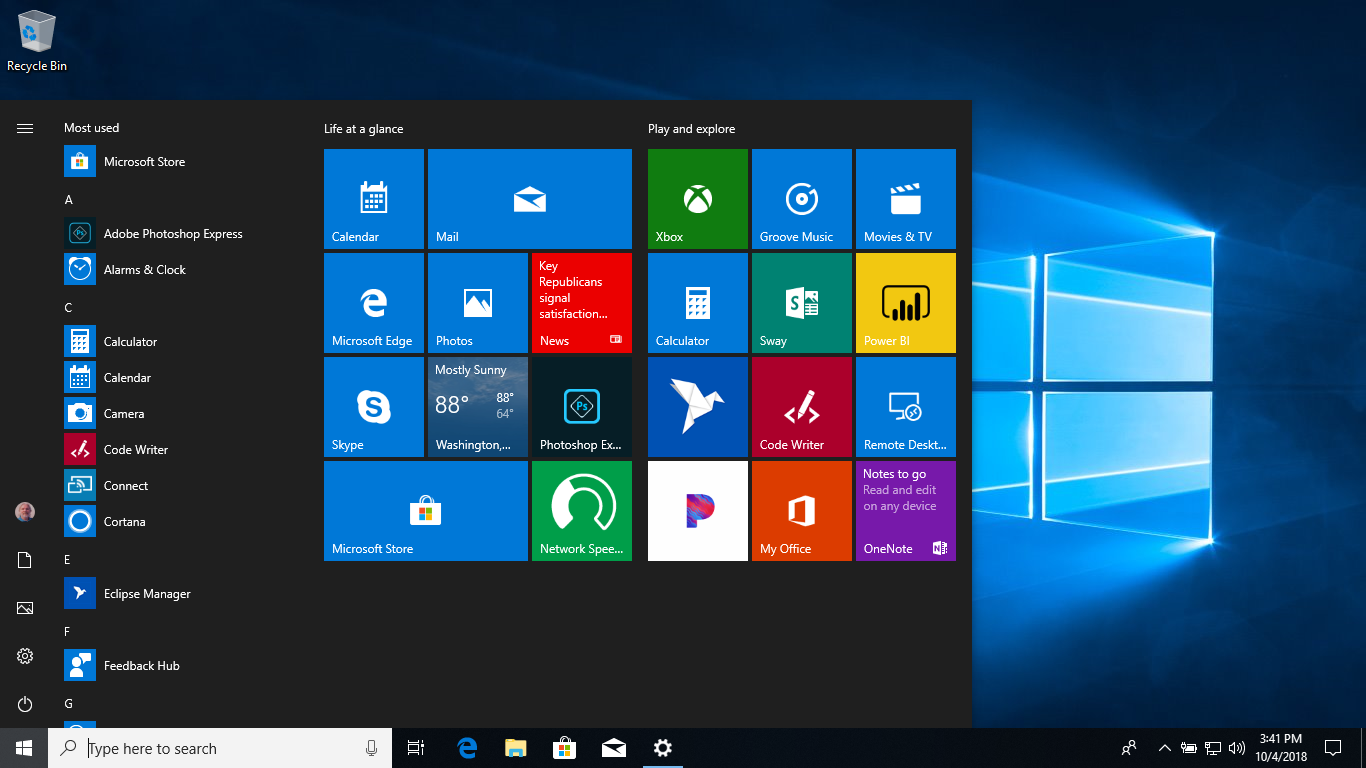Open Settings from the Start menu rail

point(24,656)
